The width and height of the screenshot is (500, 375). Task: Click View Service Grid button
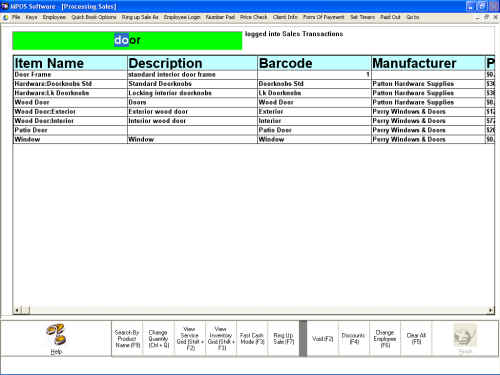pyautogui.click(x=190, y=339)
